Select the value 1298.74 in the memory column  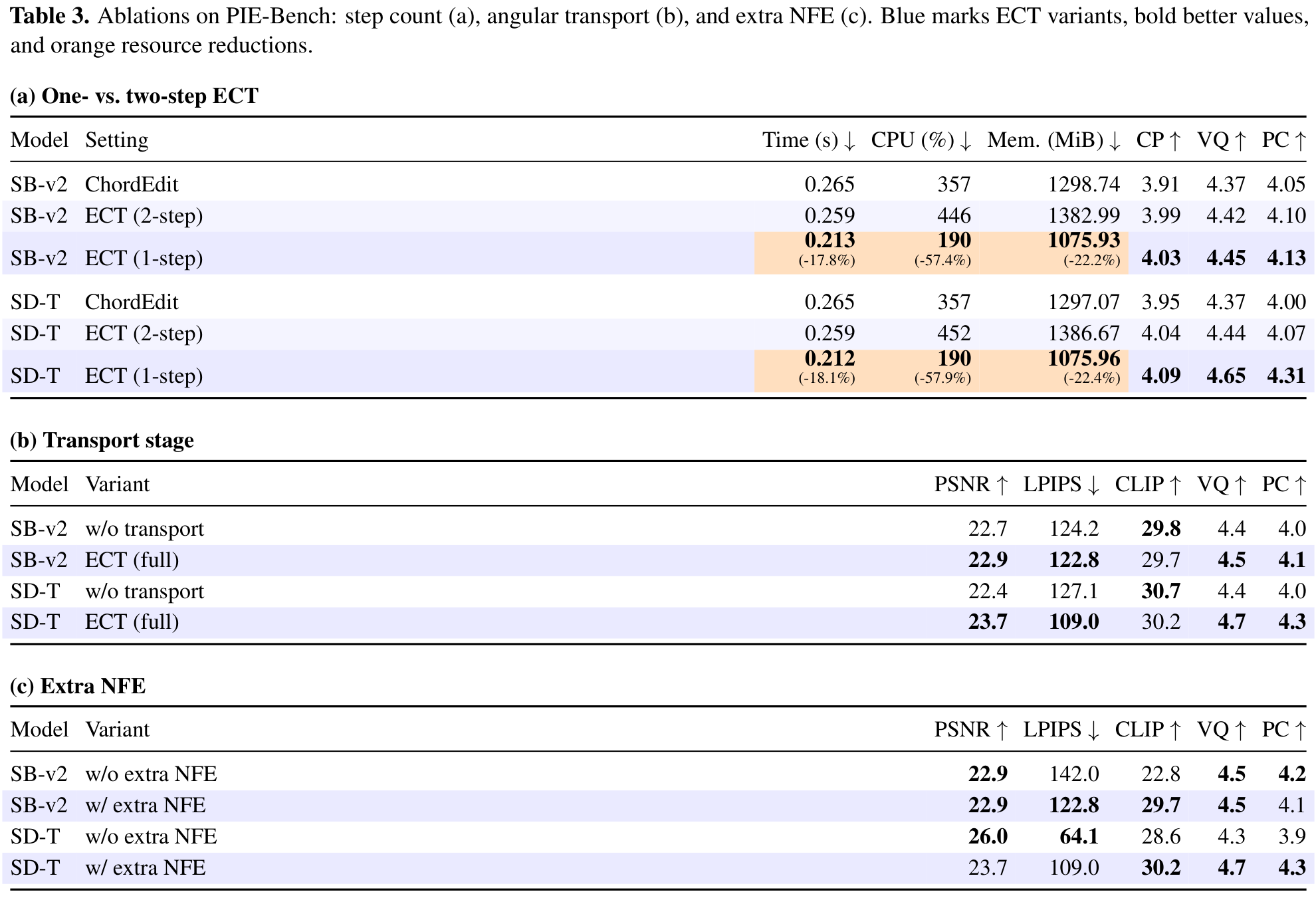(x=1084, y=184)
